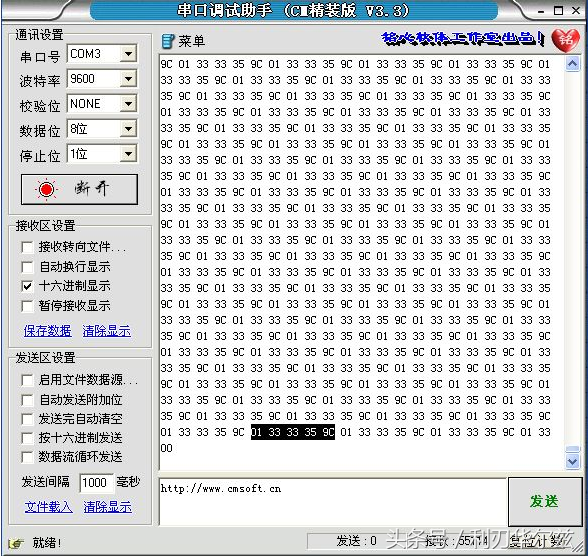Enable 发送完自动清空 checkbox
The width and height of the screenshot is (588, 558).
pyautogui.click(x=27, y=419)
